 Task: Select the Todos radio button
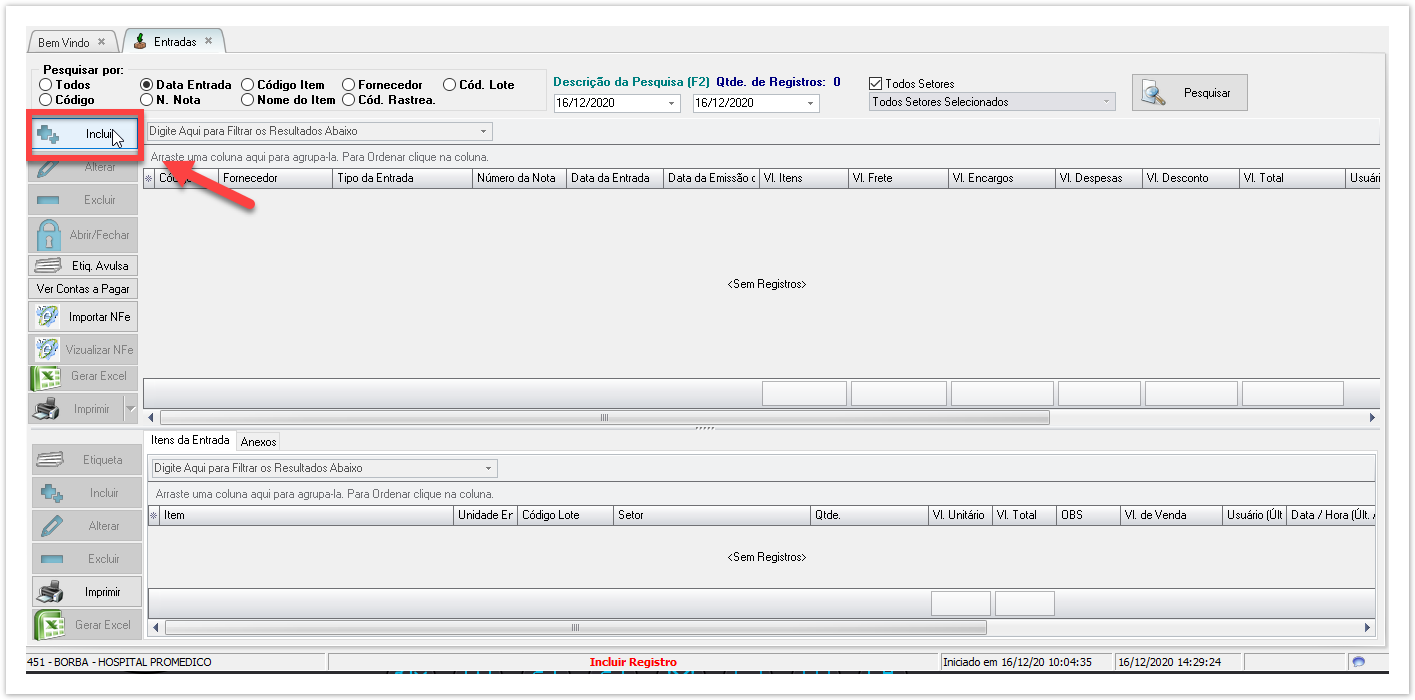click(x=46, y=85)
